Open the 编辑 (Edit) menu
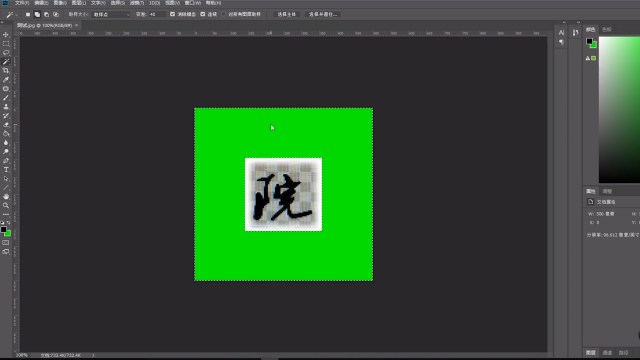 [x=41, y=3]
